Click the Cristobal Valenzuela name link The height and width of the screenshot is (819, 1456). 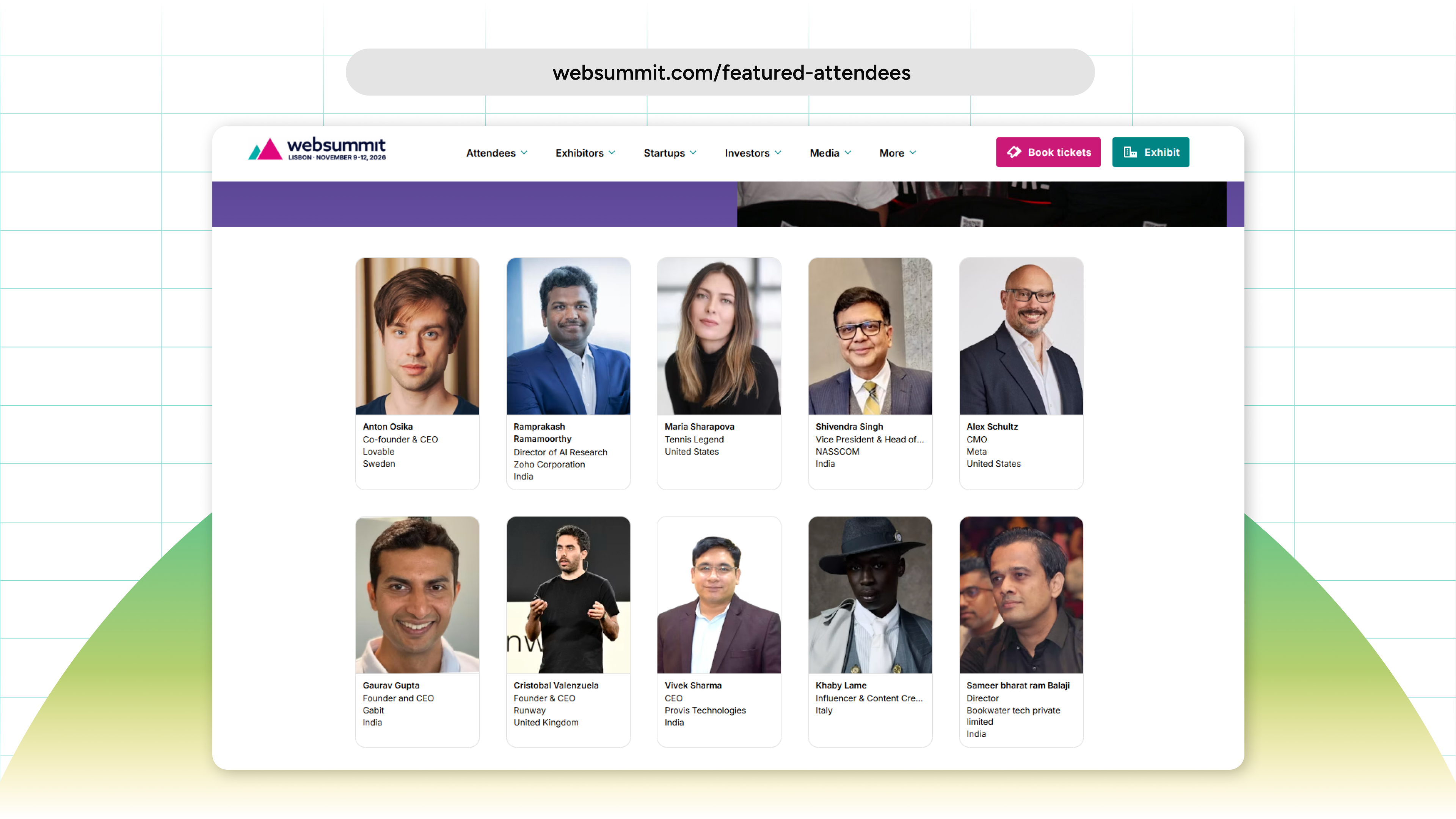click(555, 685)
